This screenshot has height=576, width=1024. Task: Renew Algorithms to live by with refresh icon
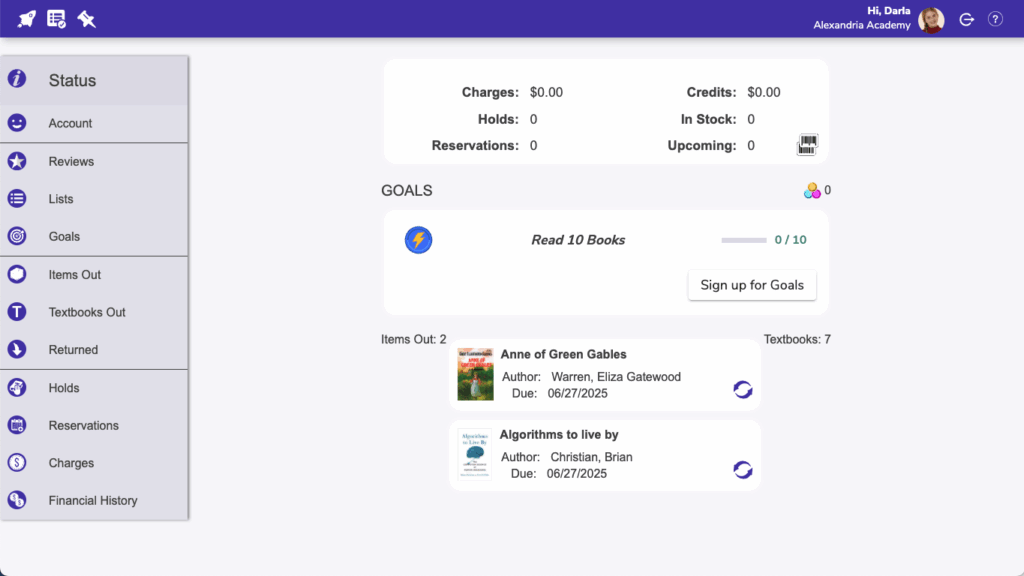tap(743, 470)
